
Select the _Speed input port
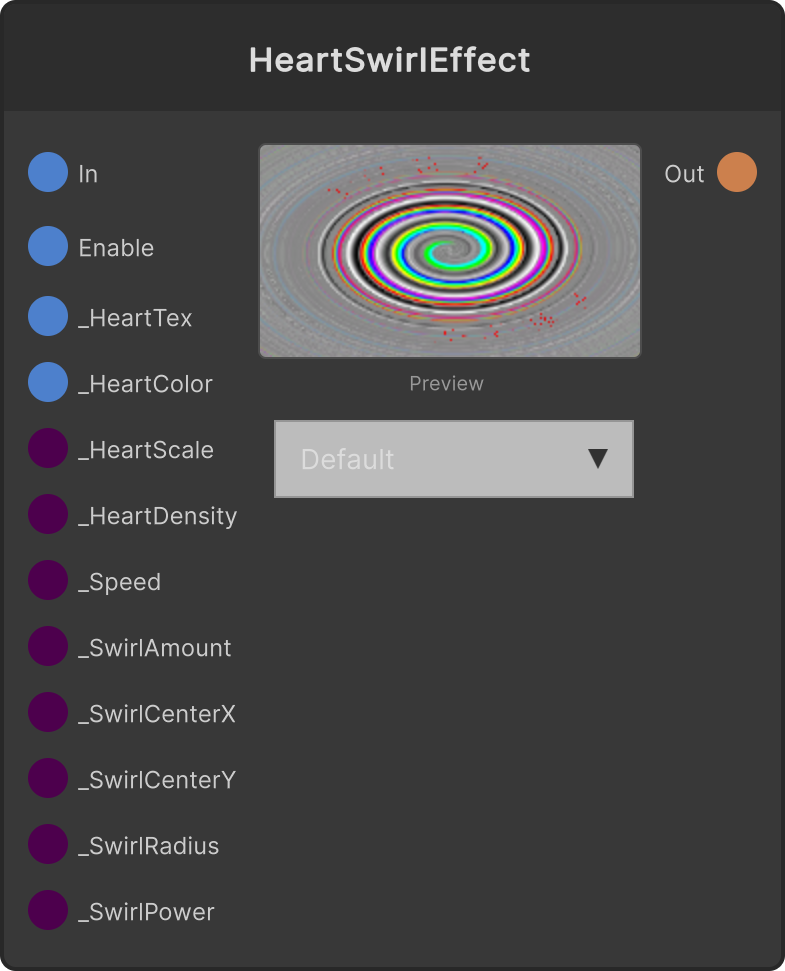(48, 580)
